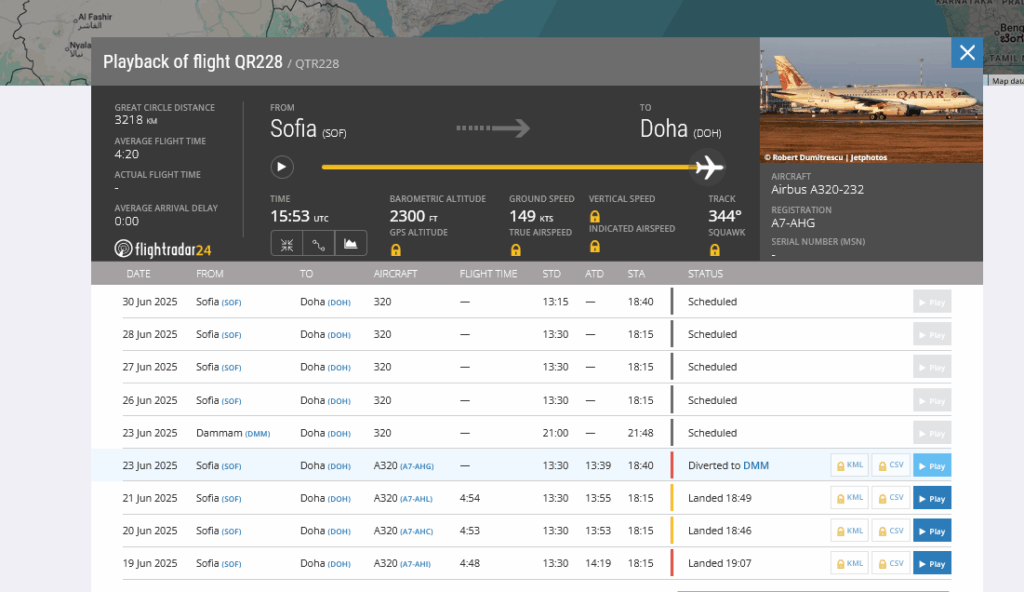Play the 23 Jun Sofia diverted flight
1024x592 pixels.
pos(932,466)
